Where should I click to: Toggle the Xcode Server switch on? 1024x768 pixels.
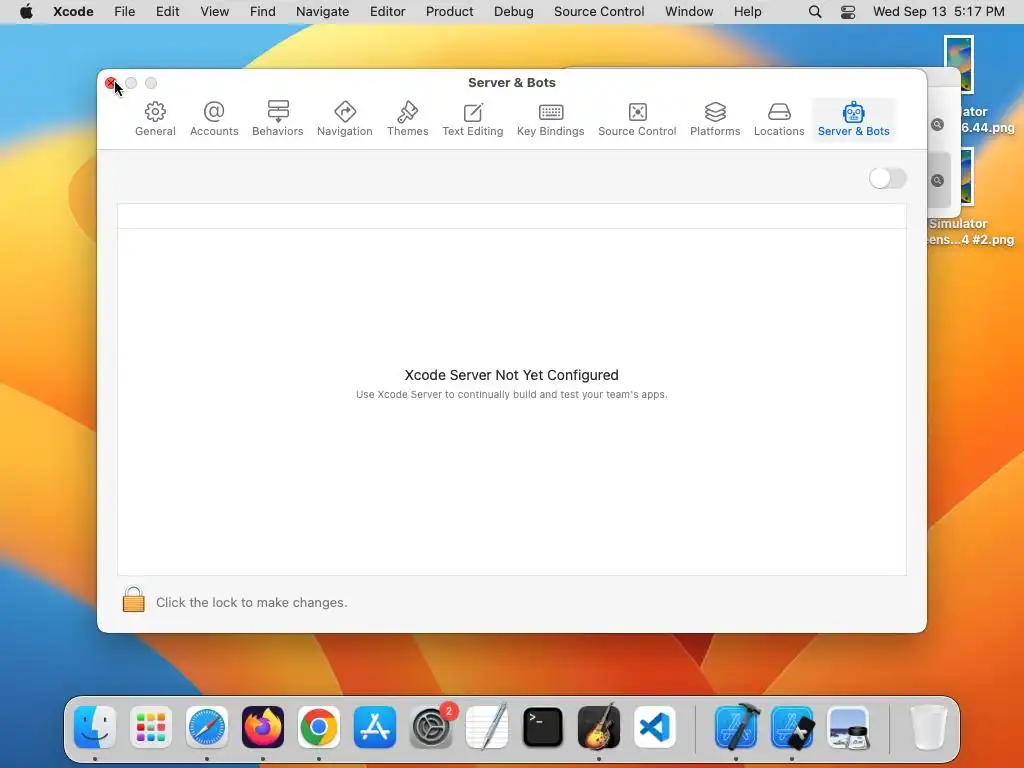pos(888,178)
